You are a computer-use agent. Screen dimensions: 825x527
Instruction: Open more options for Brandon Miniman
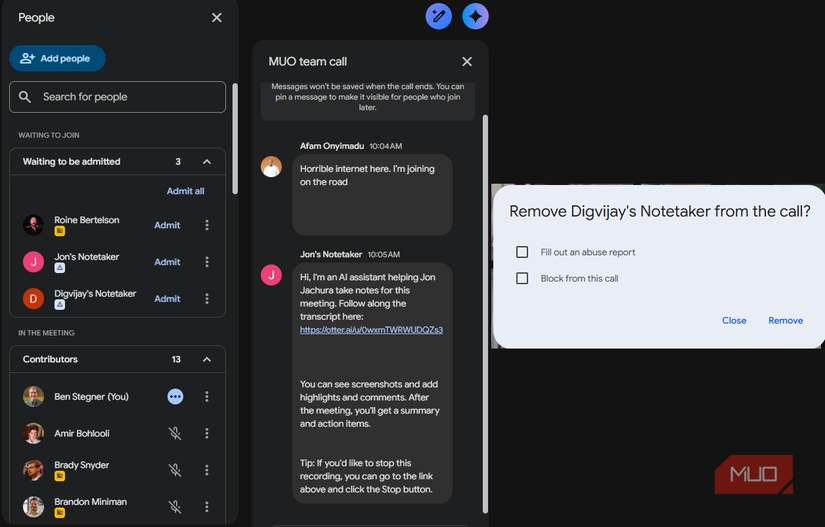pos(207,507)
